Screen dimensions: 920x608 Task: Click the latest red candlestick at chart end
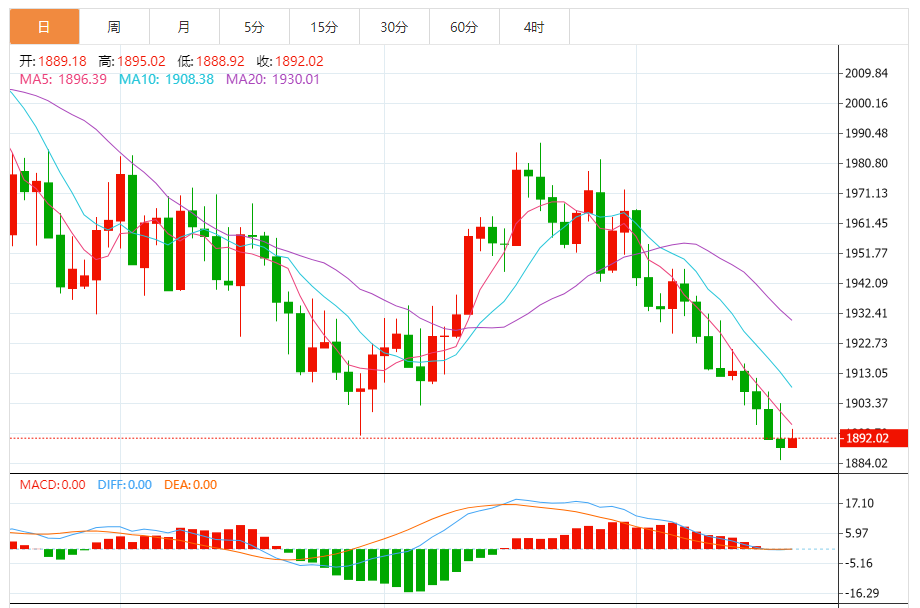793,442
